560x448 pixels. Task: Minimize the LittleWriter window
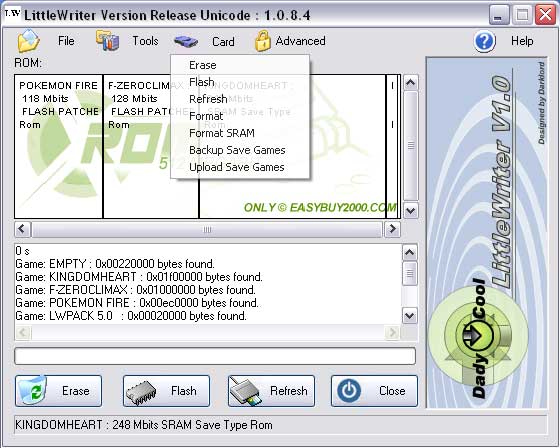coord(499,15)
